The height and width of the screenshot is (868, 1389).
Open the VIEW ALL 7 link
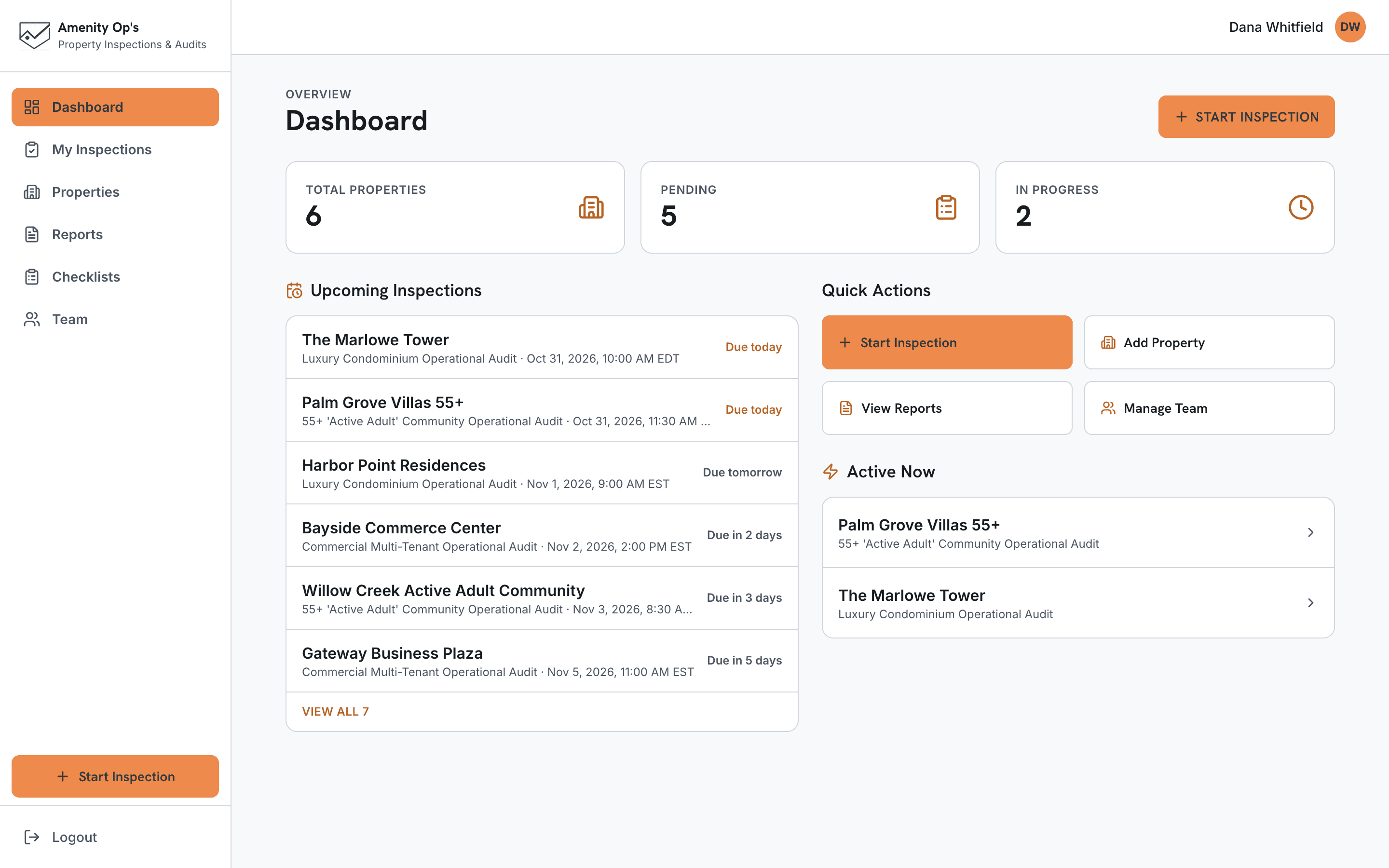tap(335, 711)
